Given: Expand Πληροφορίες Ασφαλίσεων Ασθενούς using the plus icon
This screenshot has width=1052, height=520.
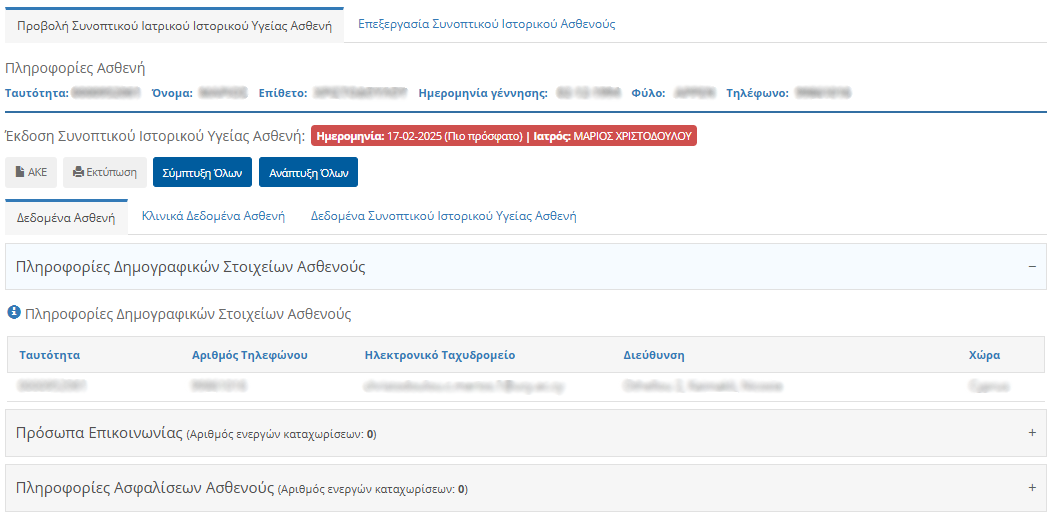Looking at the screenshot, I should (1031, 488).
